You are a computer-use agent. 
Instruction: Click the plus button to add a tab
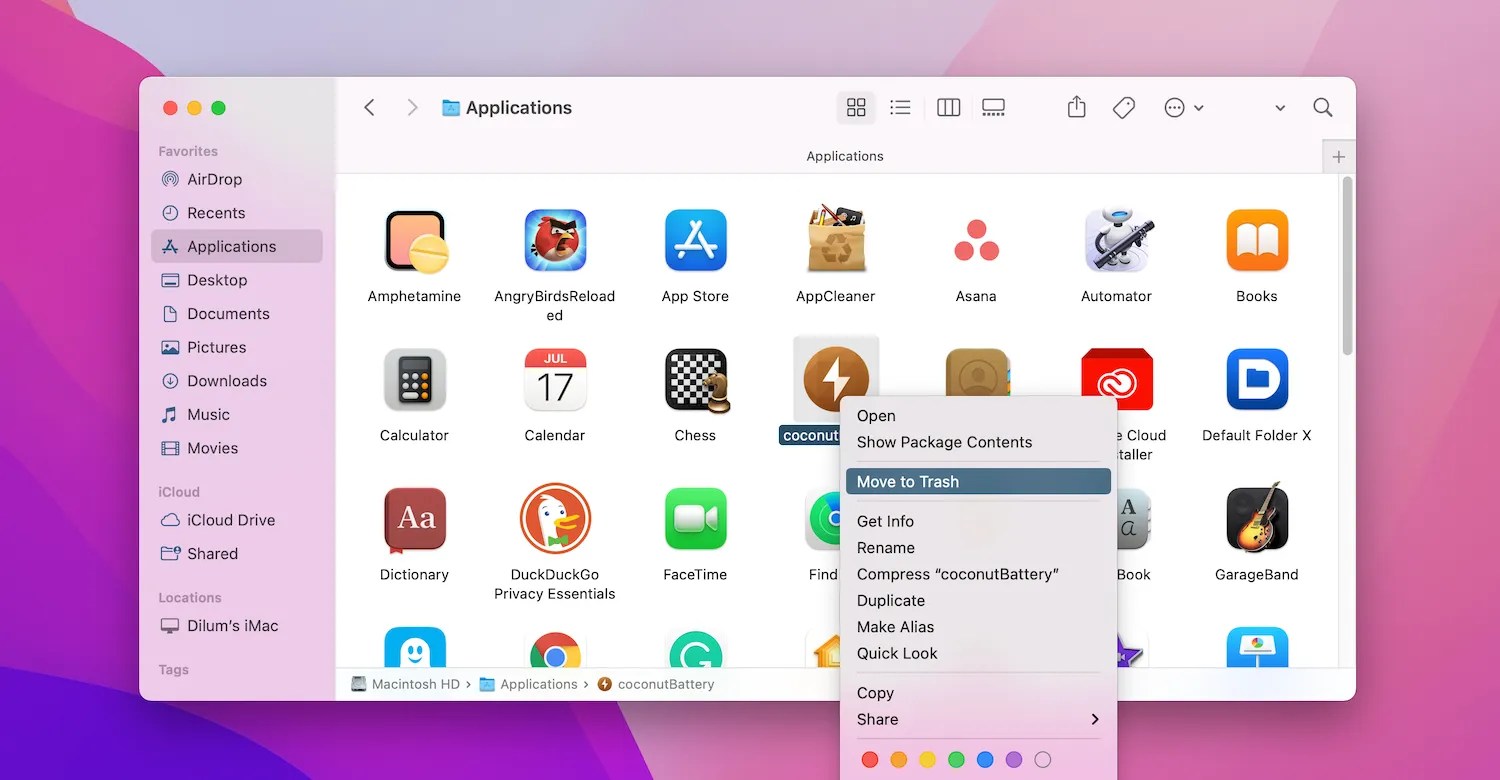click(1338, 156)
